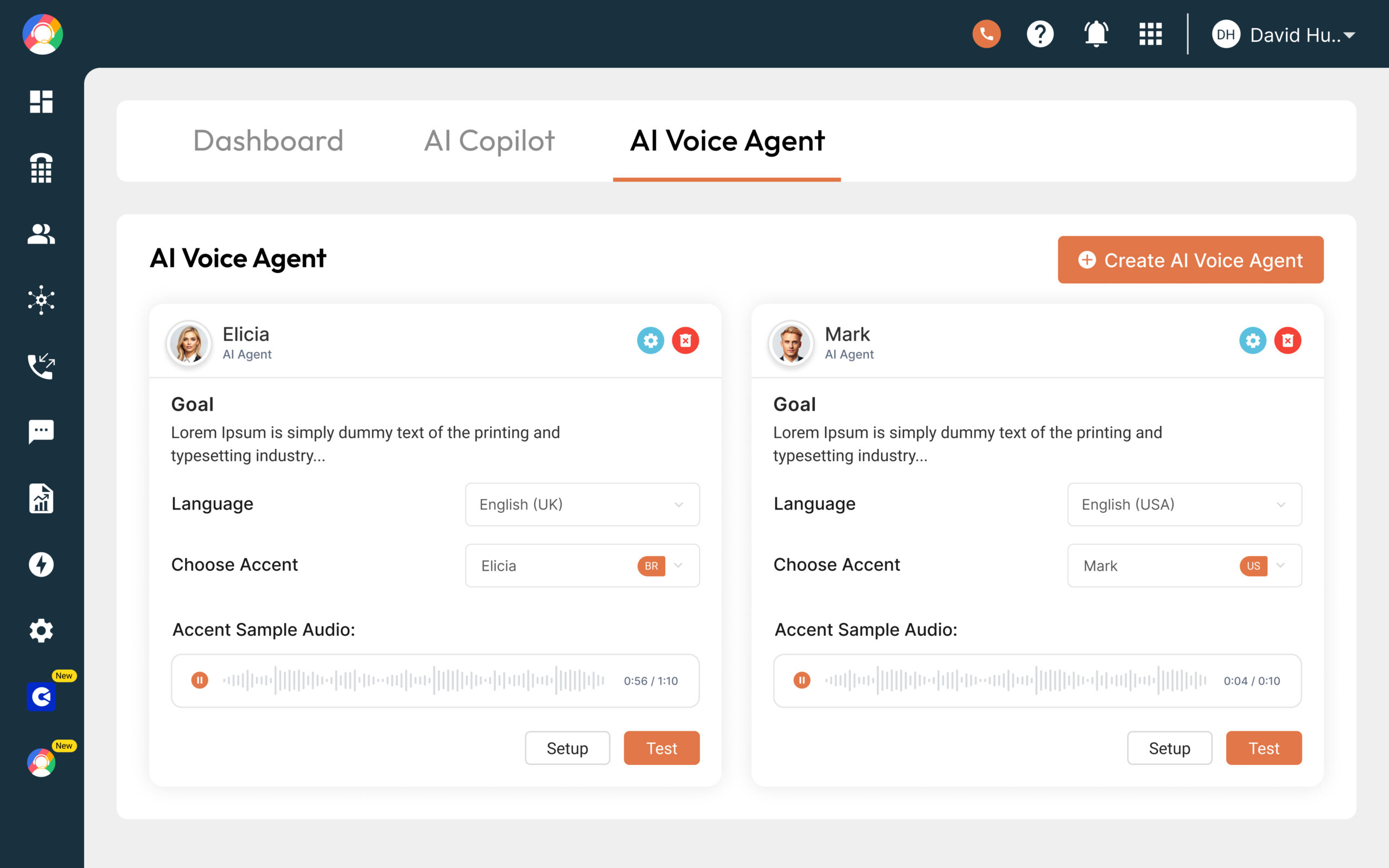Pause Elicia's accent sample audio
The height and width of the screenshot is (868, 1389).
(199, 680)
